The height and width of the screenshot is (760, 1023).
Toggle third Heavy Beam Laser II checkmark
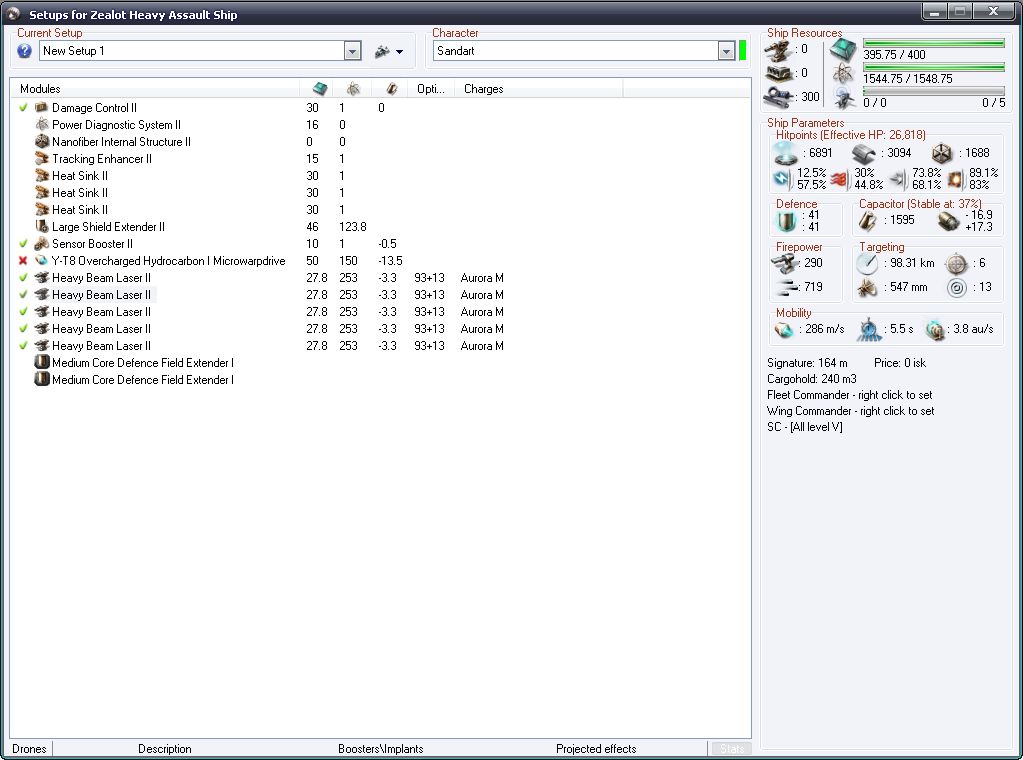click(23, 312)
